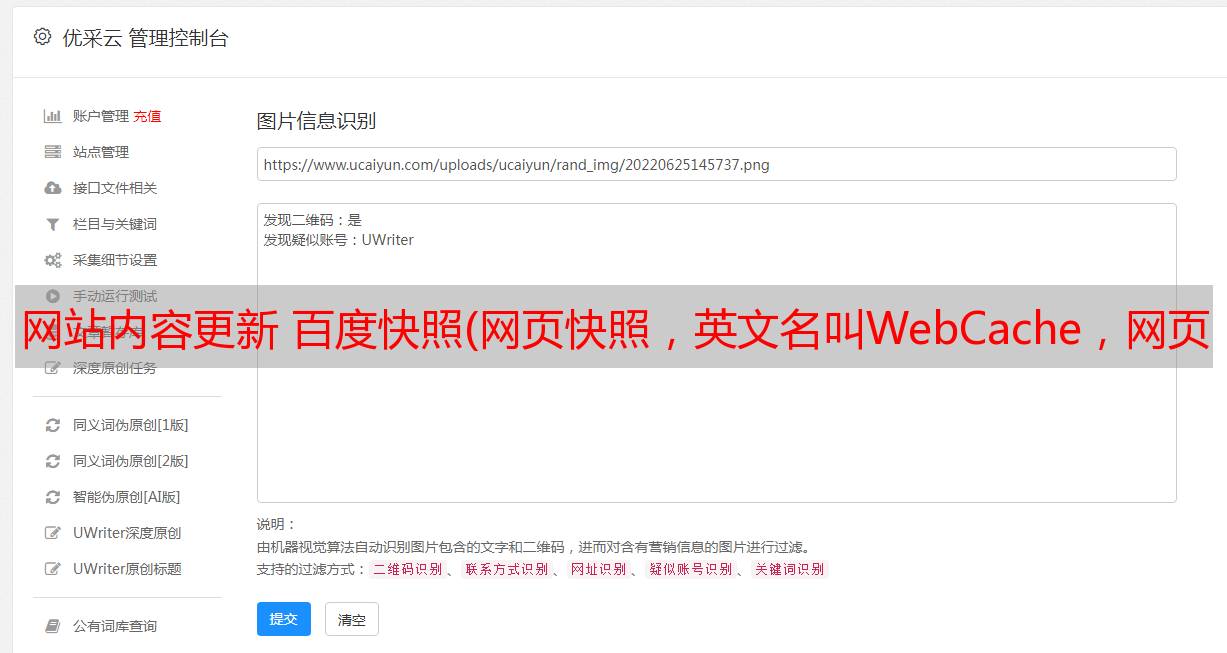Screen dimensions: 1227x653
Task: Click the 二维码识别 tag
Action: click(408, 569)
